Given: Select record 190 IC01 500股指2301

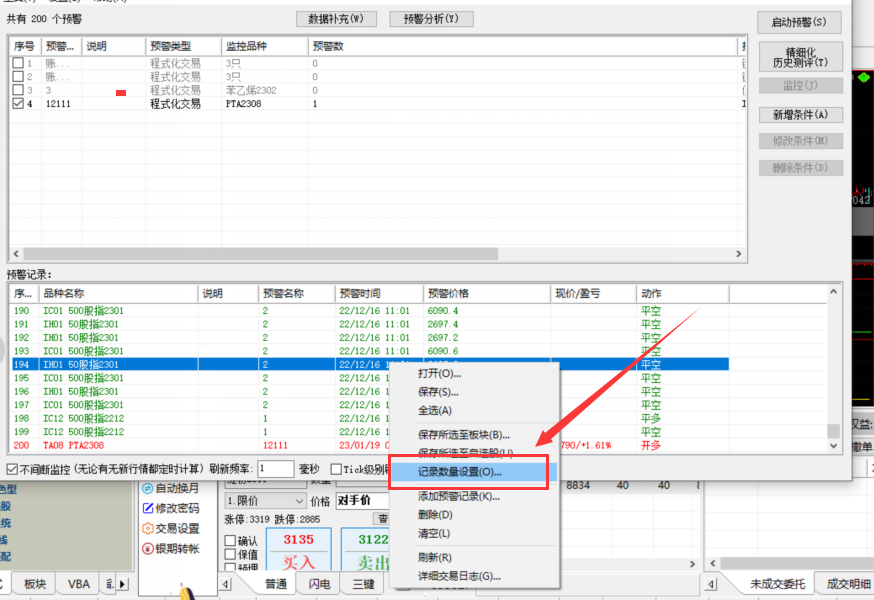Looking at the screenshot, I should 370,311.
